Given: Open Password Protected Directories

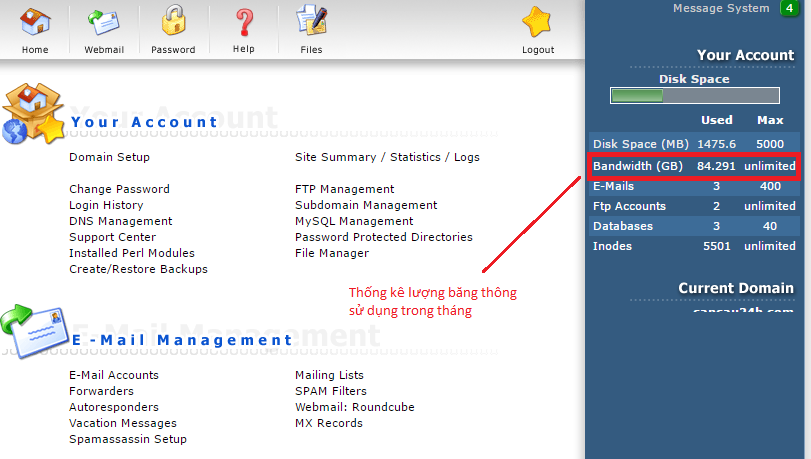Looking at the screenshot, I should click(x=383, y=237).
